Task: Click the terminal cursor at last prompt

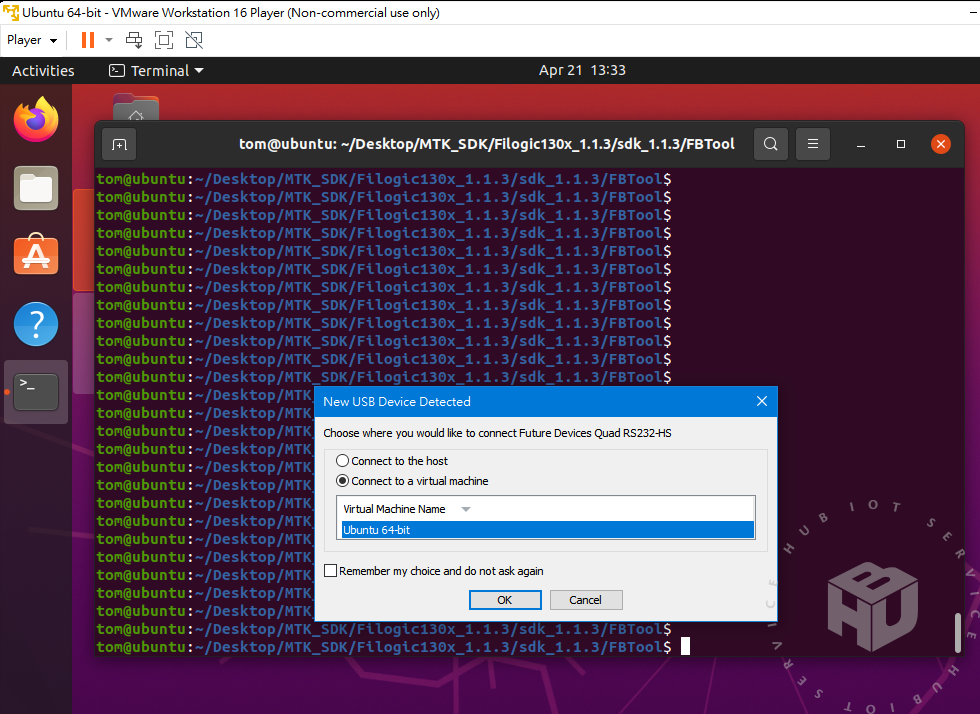Action: click(685, 646)
